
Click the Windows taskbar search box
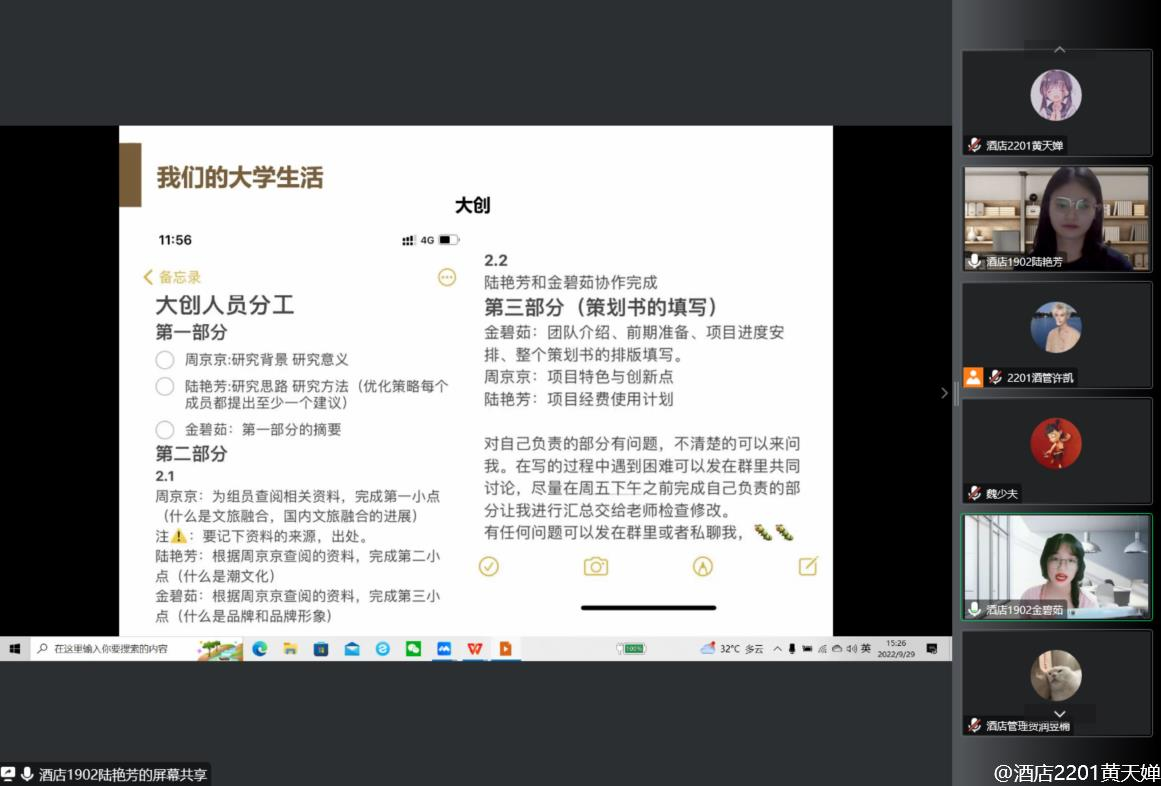coord(110,649)
